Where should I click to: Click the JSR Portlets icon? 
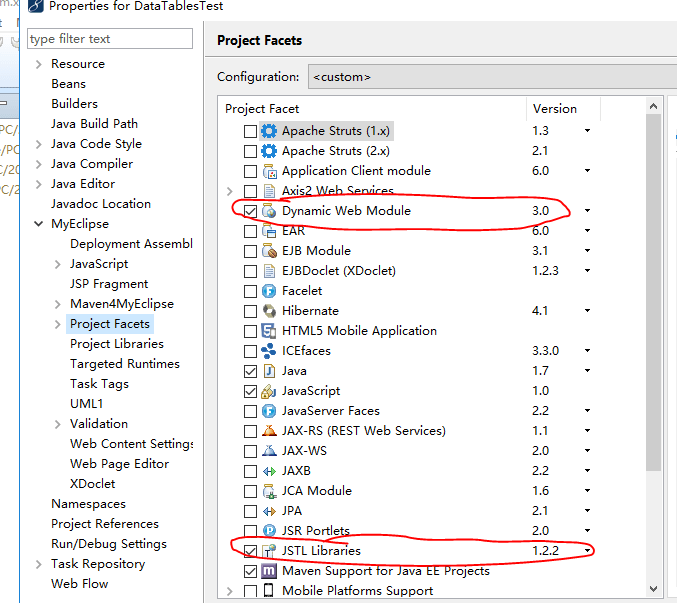269,531
